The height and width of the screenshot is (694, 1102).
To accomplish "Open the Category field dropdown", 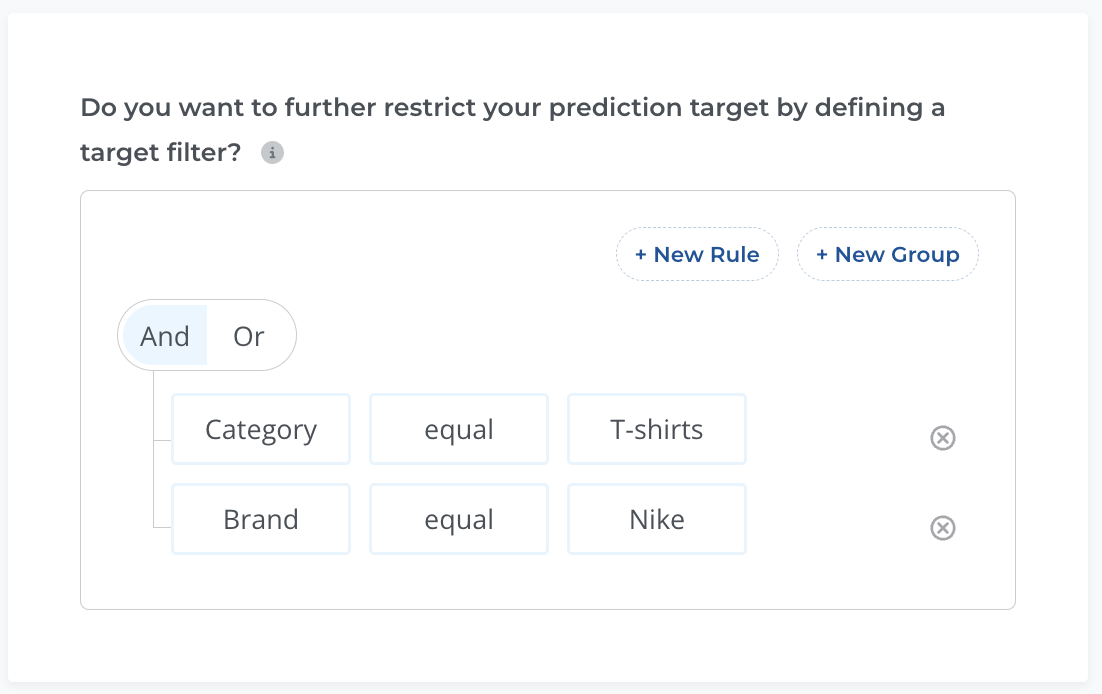I will pos(261,429).
